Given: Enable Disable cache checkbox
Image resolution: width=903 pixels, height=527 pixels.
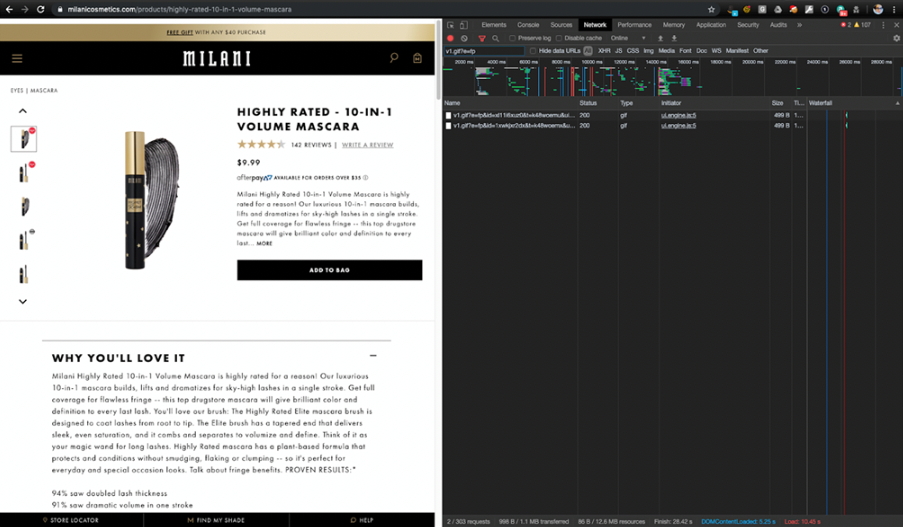Looking at the screenshot, I should click(x=559, y=38).
